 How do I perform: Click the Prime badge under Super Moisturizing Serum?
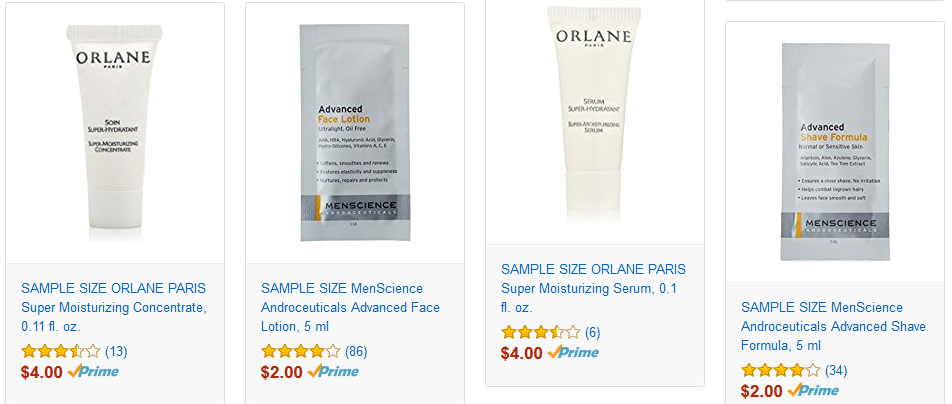click(x=573, y=352)
